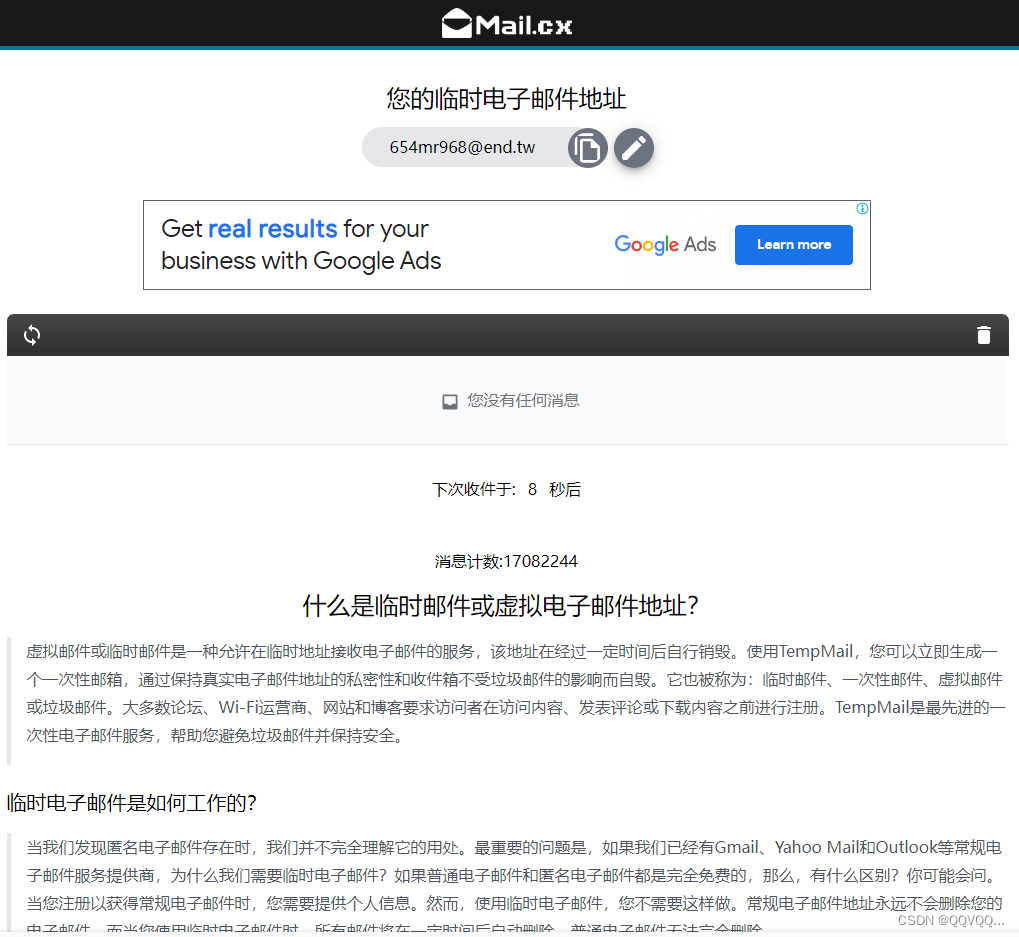Screen dimensions: 1019x937
Task: Open the address editor via the pencil icon
Action: (x=633, y=147)
